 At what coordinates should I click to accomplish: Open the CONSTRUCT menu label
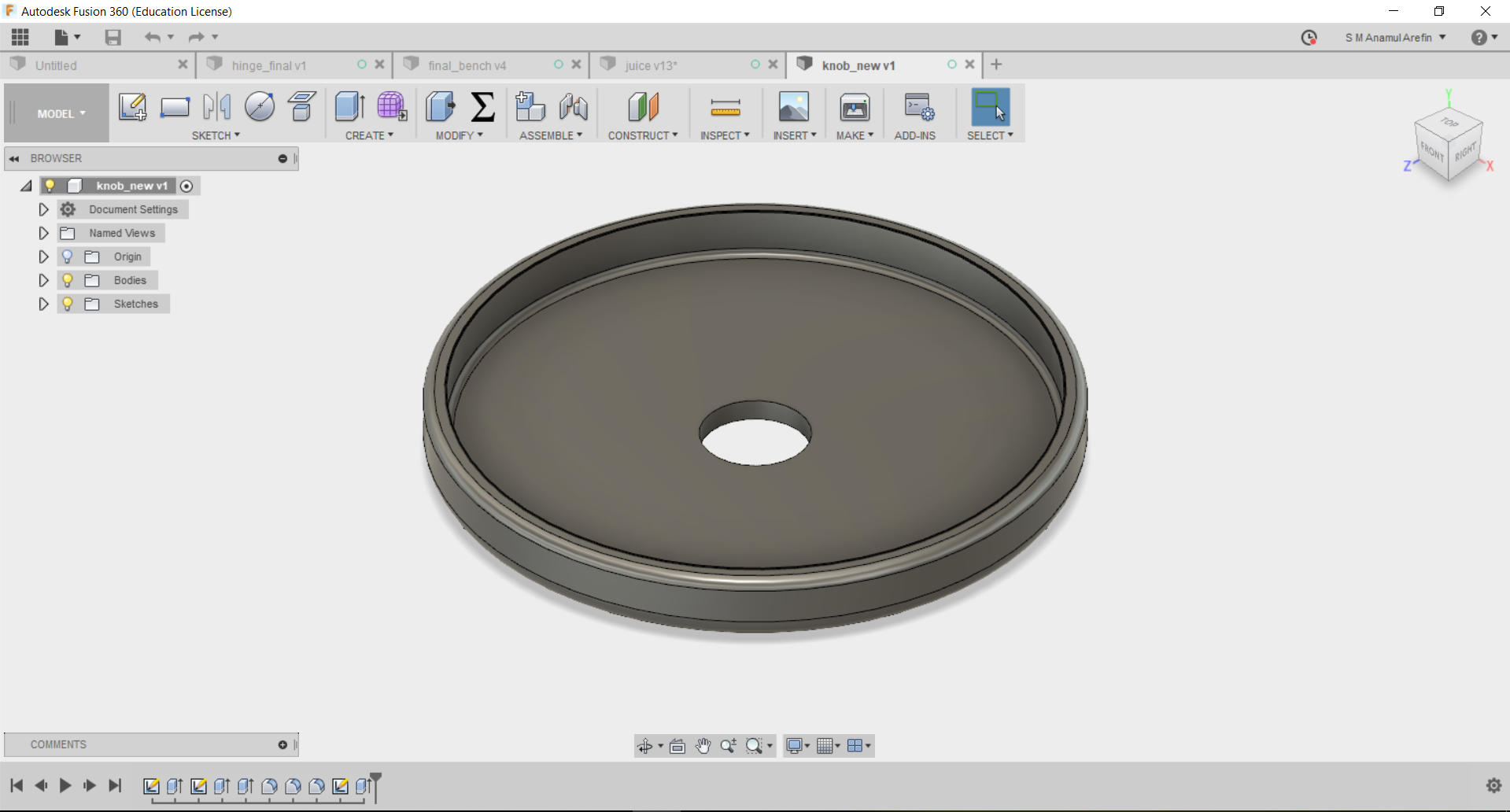642,135
